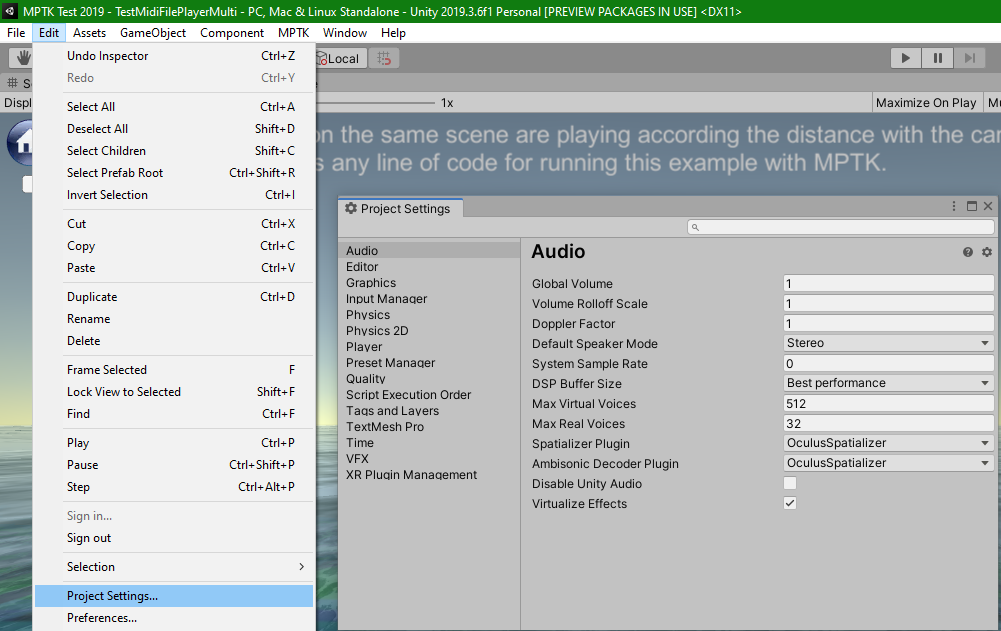Image resolution: width=1001 pixels, height=631 pixels.
Task: Toggle Maximize On Play
Action: (926, 103)
